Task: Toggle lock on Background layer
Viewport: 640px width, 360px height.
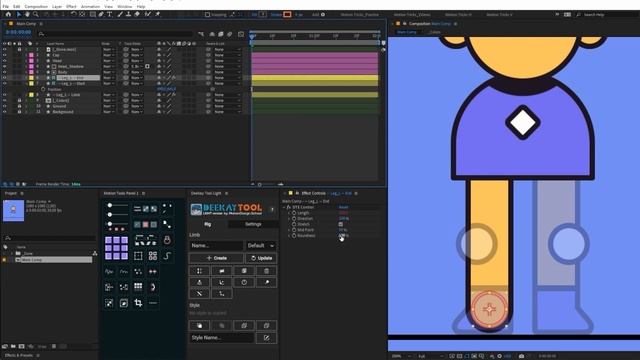Action: coord(19,111)
